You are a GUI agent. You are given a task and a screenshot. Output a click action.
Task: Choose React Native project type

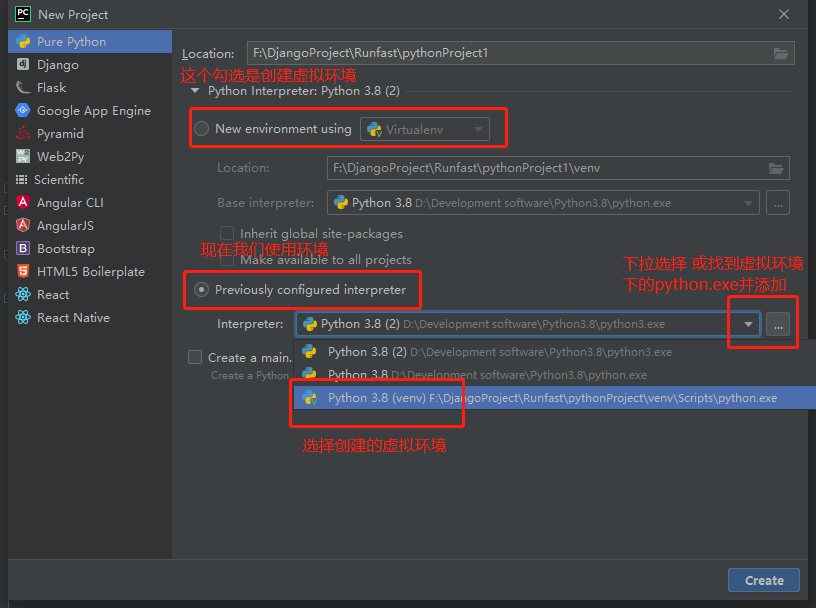point(90,318)
